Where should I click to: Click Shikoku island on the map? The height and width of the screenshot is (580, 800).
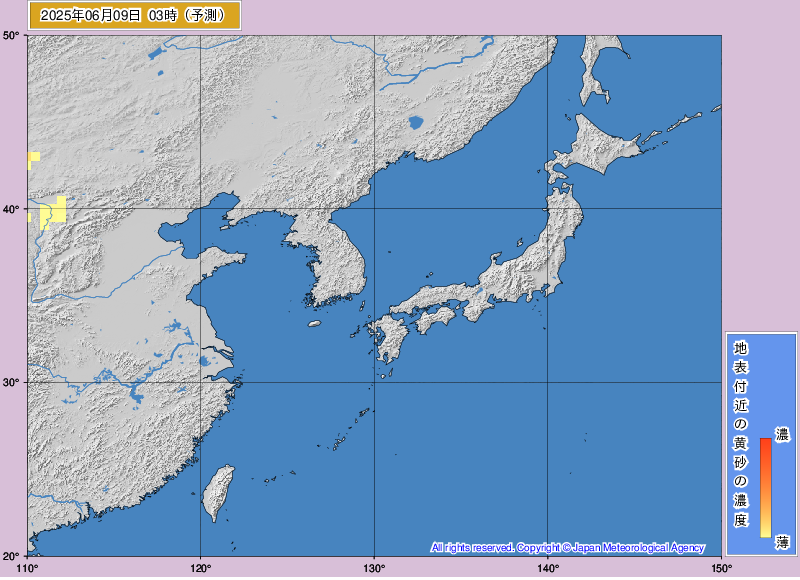click(436, 318)
